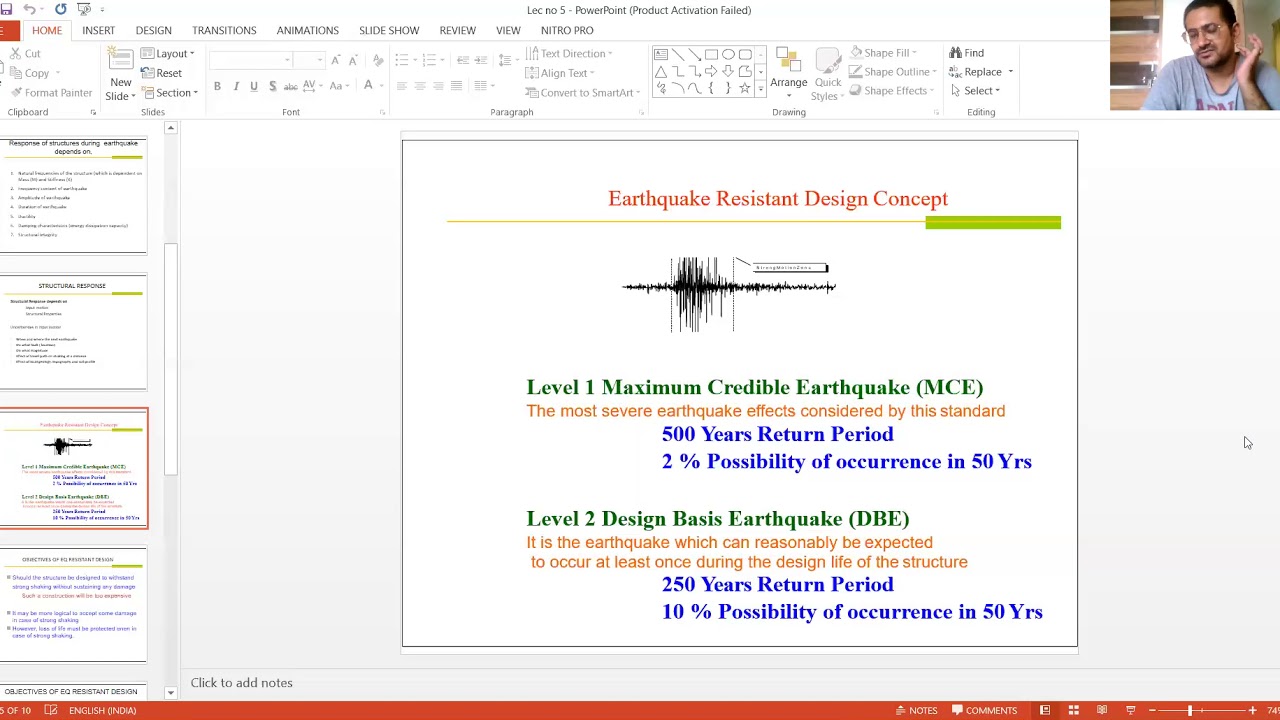Toggle Strikethrough formatting
1280x720 pixels.
(290, 86)
